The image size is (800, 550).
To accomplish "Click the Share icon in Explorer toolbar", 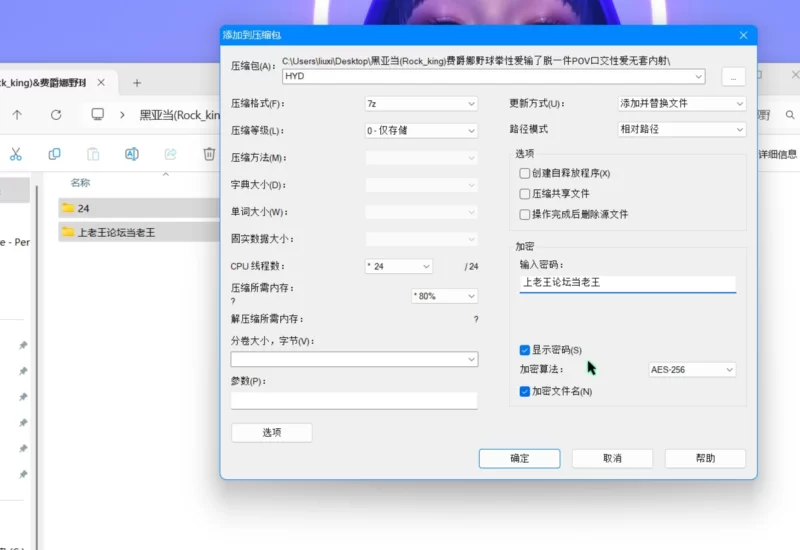I will point(170,154).
